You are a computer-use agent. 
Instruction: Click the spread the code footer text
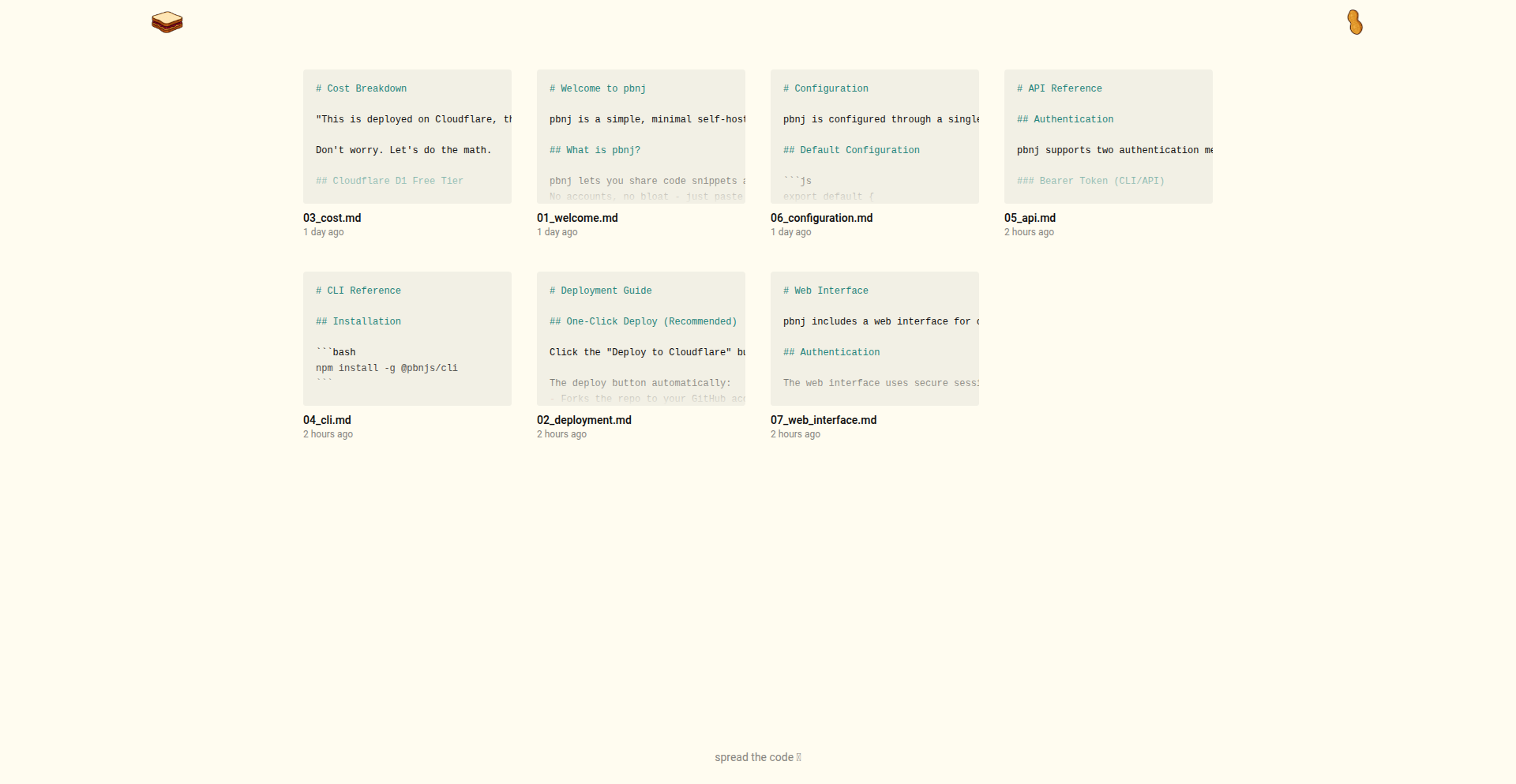tap(757, 757)
